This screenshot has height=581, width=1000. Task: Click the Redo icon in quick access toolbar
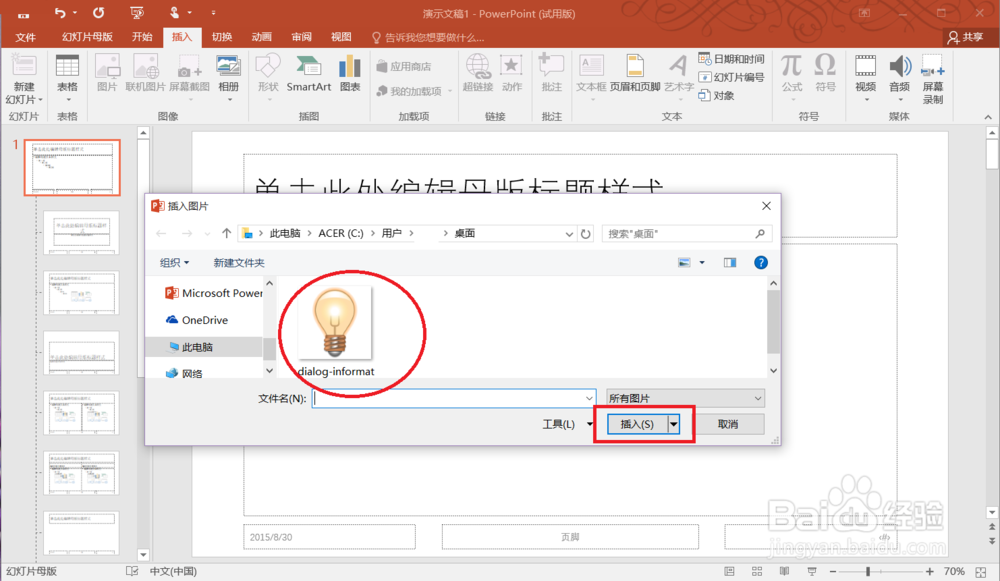click(98, 13)
